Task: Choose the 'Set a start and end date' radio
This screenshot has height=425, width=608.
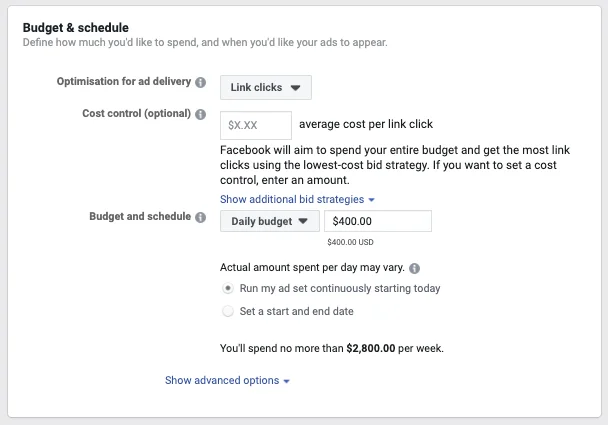Action: tap(228, 311)
